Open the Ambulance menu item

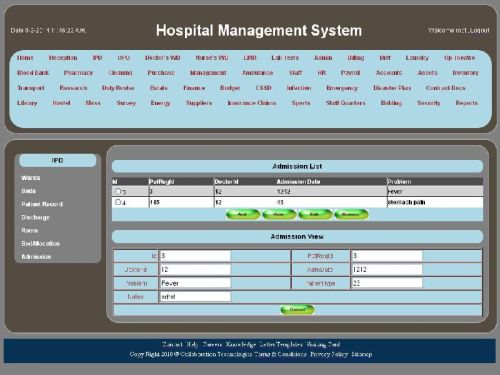coord(258,73)
